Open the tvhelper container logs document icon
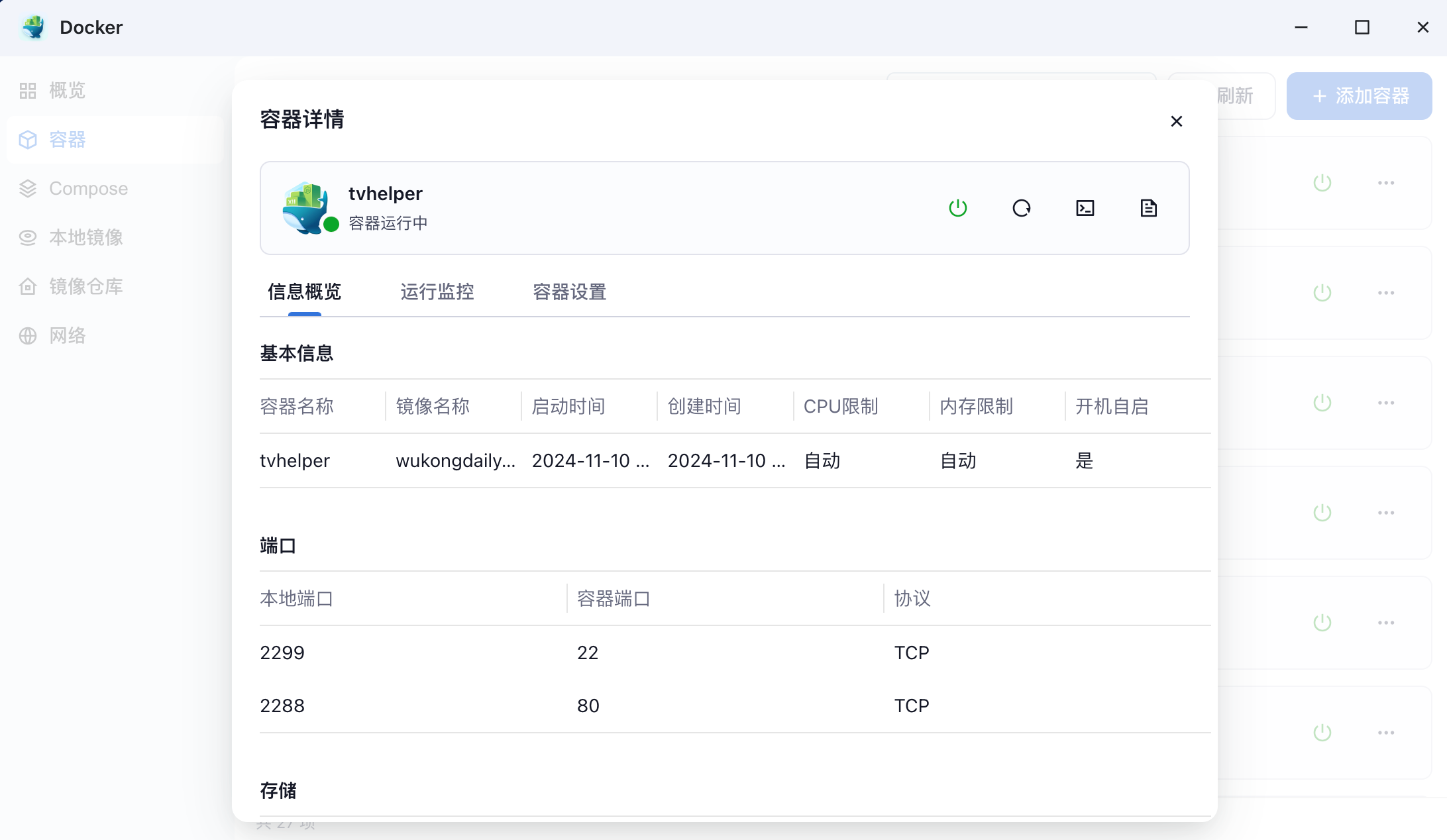 pyautogui.click(x=1149, y=208)
